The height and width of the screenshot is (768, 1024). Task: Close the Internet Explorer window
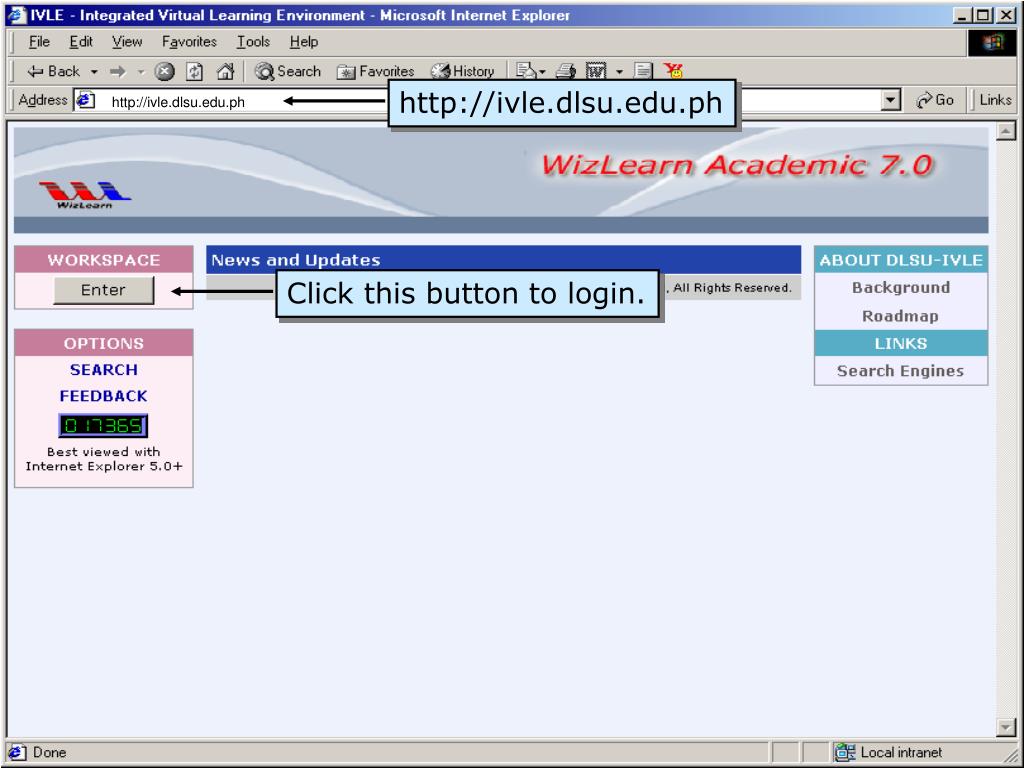click(1005, 15)
